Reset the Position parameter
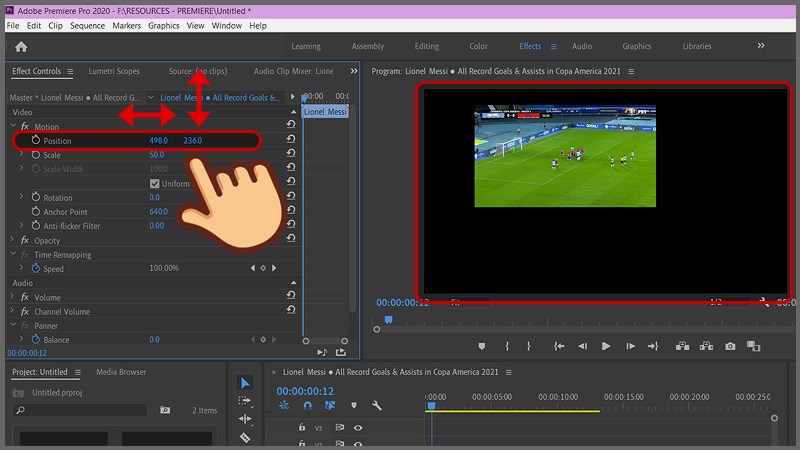Image resolution: width=800 pixels, height=450 pixels. click(291, 138)
